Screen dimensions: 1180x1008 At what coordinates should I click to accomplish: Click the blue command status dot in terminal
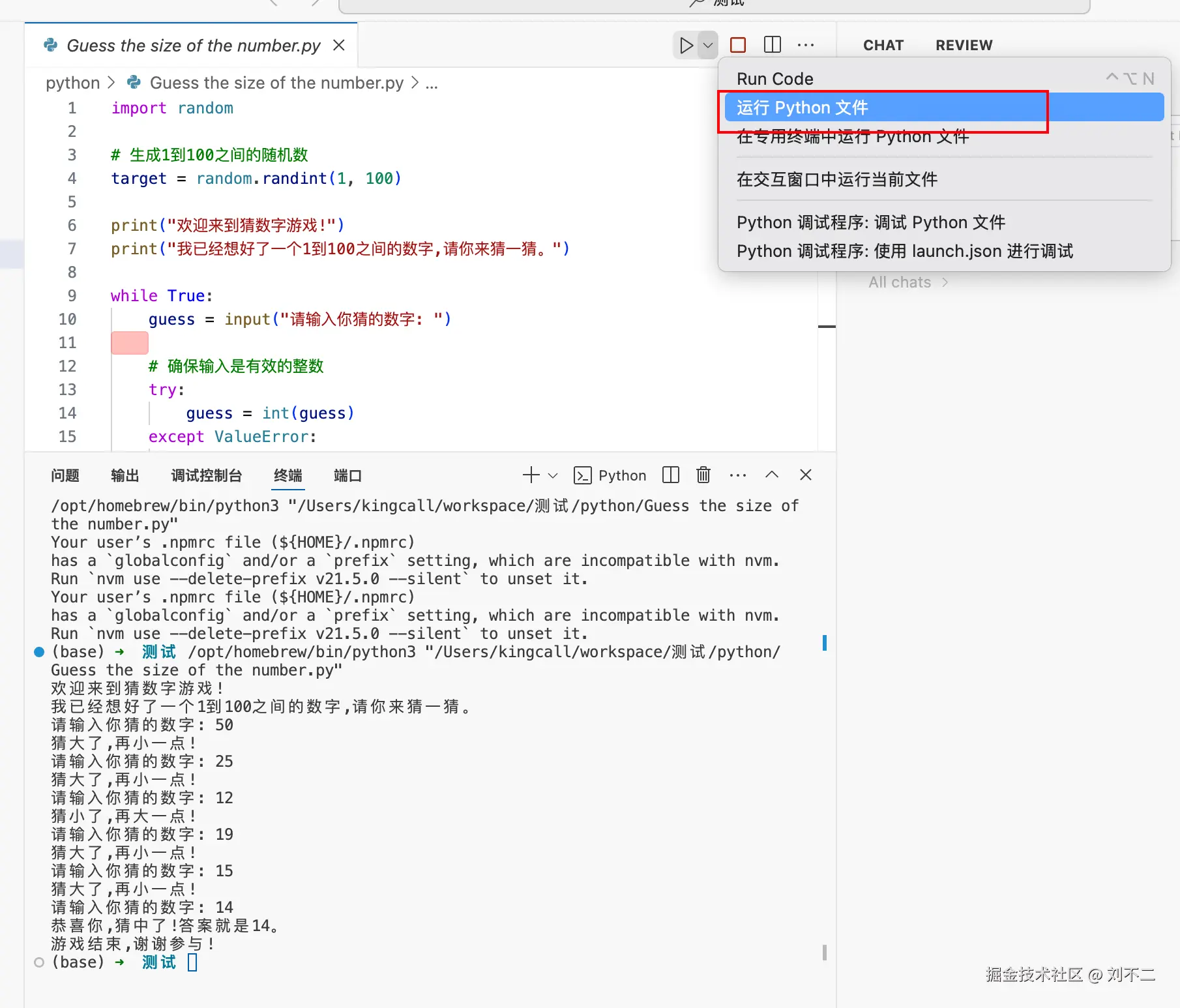click(x=39, y=651)
